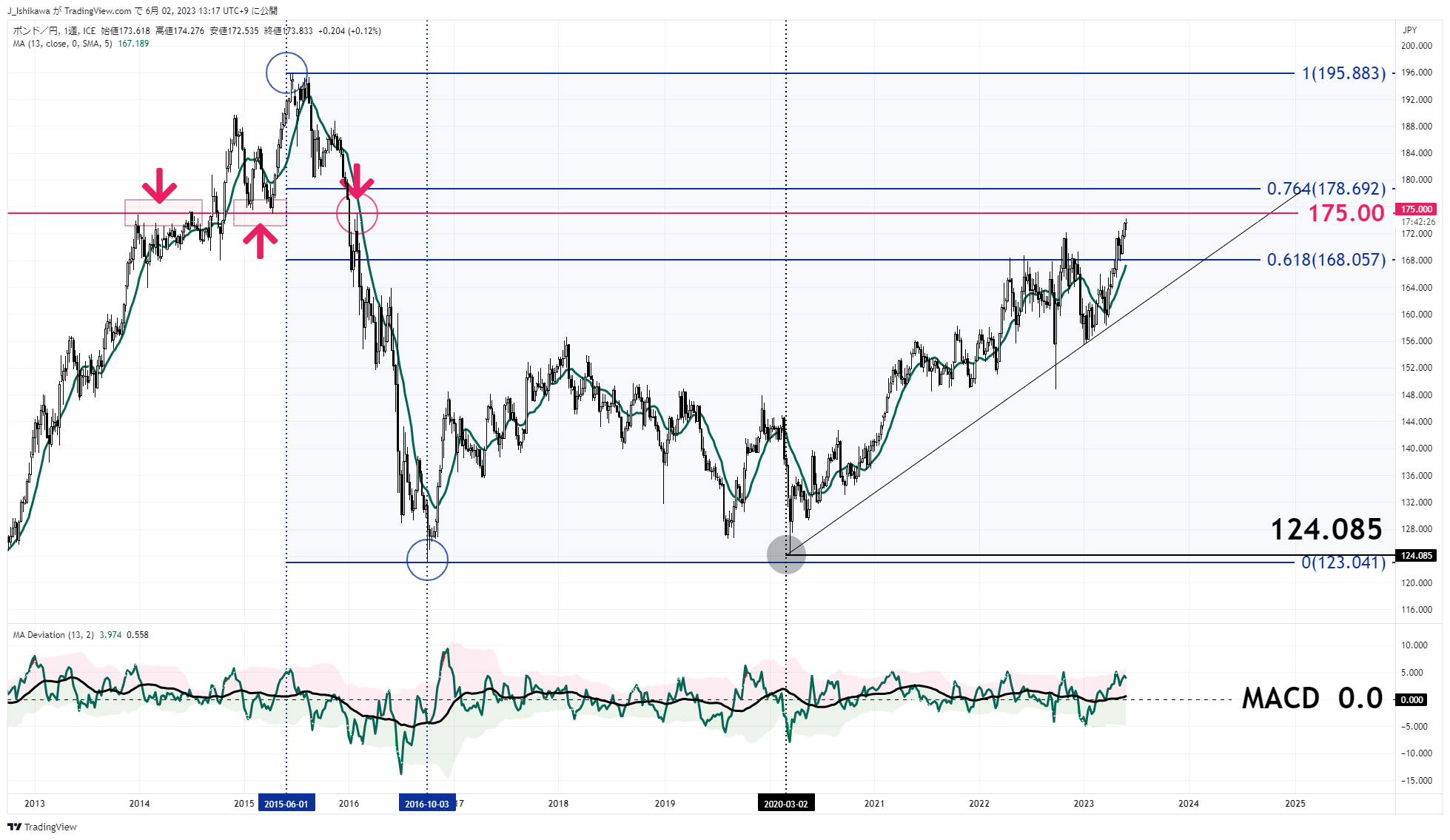Click the 136.000 price axis label

coord(1417,476)
